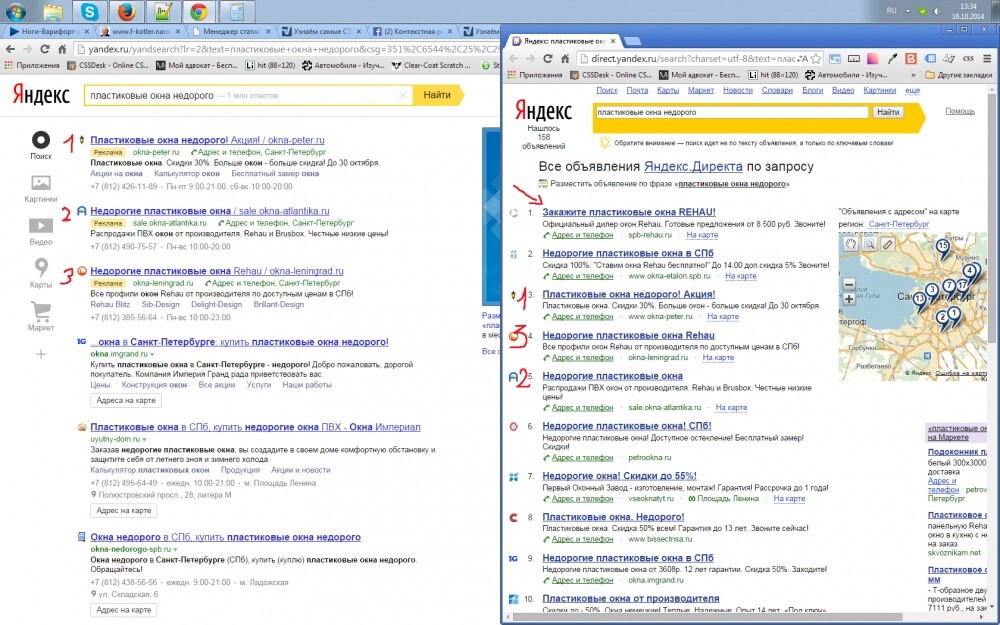The width and height of the screenshot is (1000, 625).
Task: Click the Найти button on the direct.yandex.ru page
Action: [888, 112]
